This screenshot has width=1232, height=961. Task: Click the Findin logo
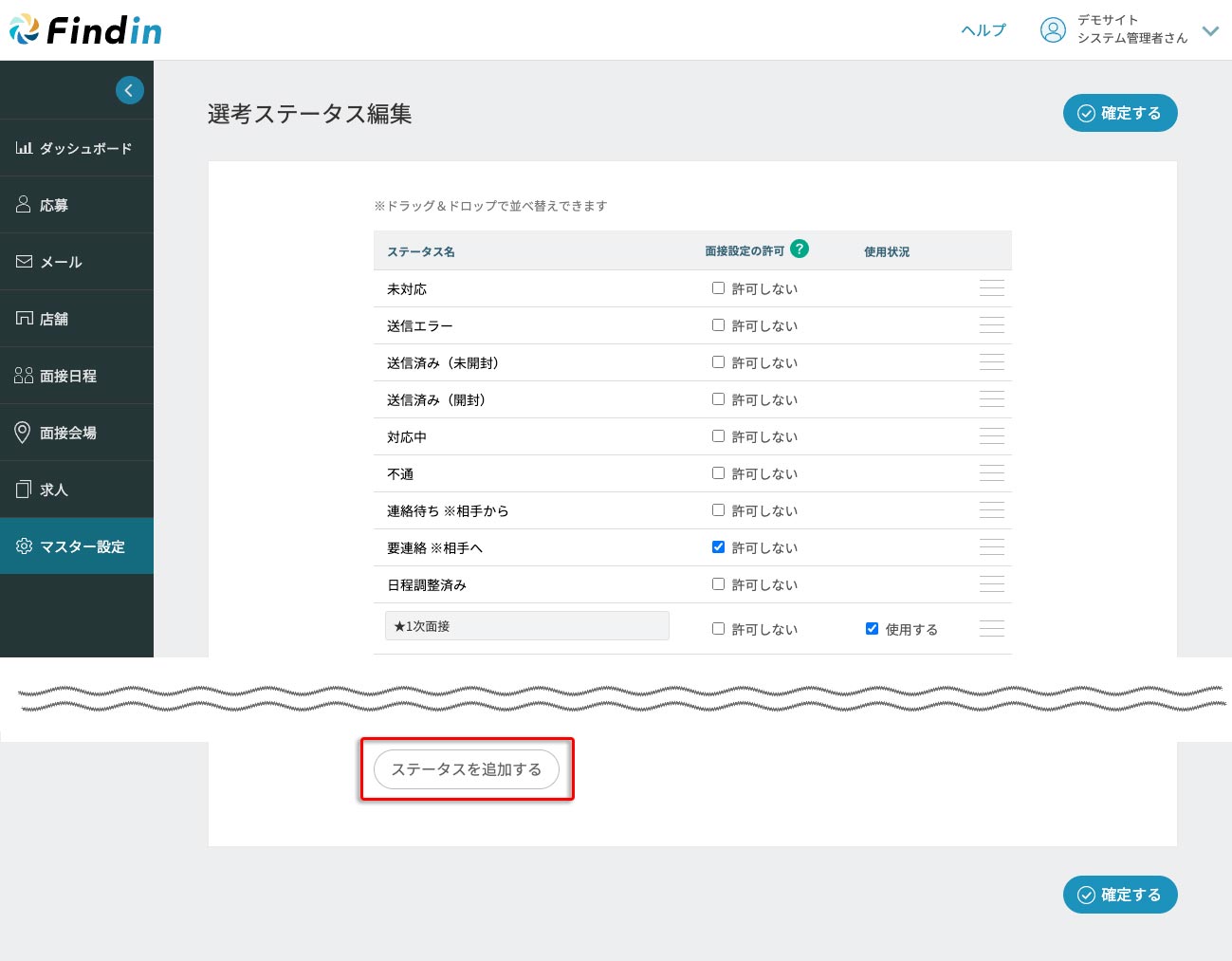pyautogui.click(x=86, y=30)
